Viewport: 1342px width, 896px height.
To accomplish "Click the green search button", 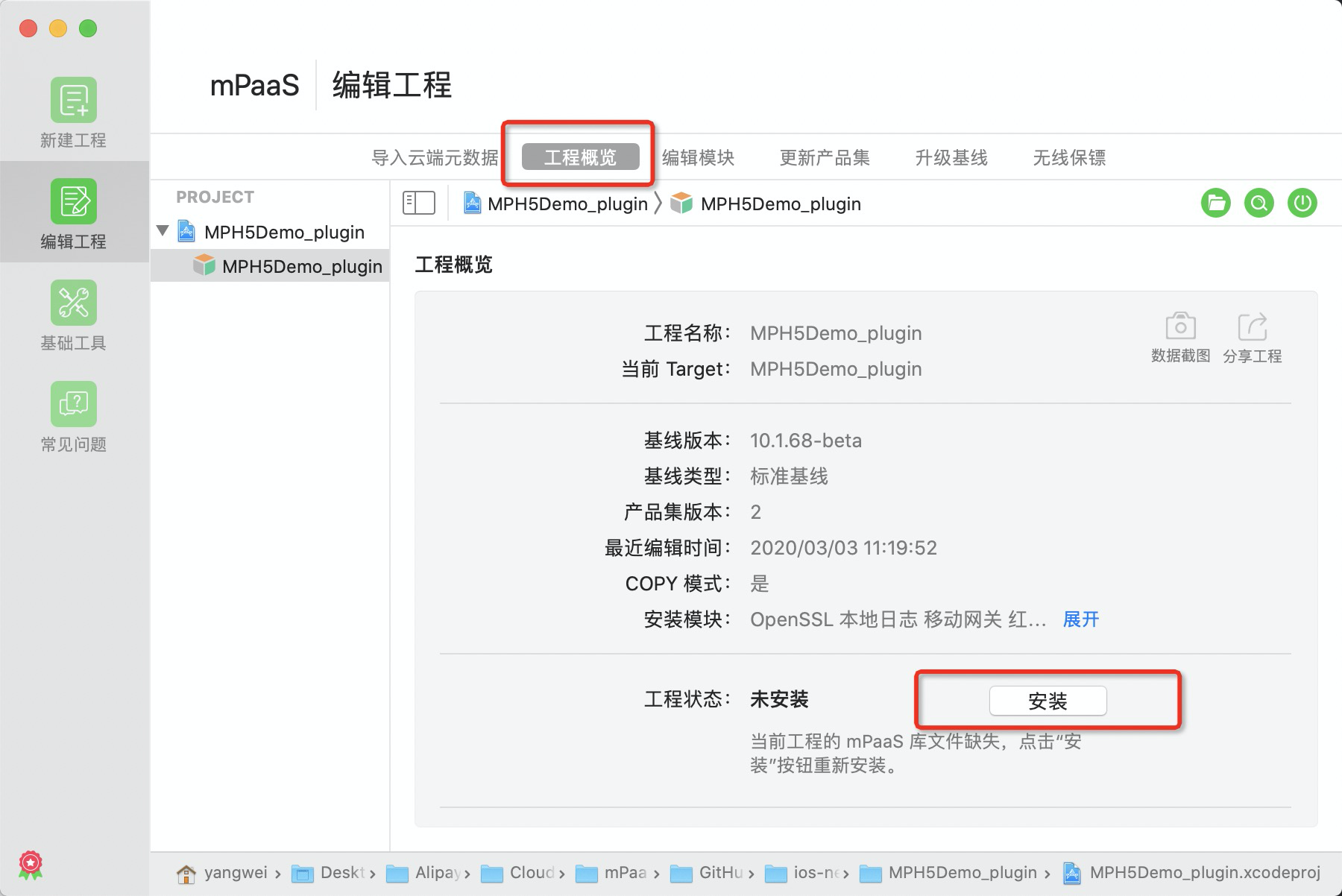I will point(1259,203).
